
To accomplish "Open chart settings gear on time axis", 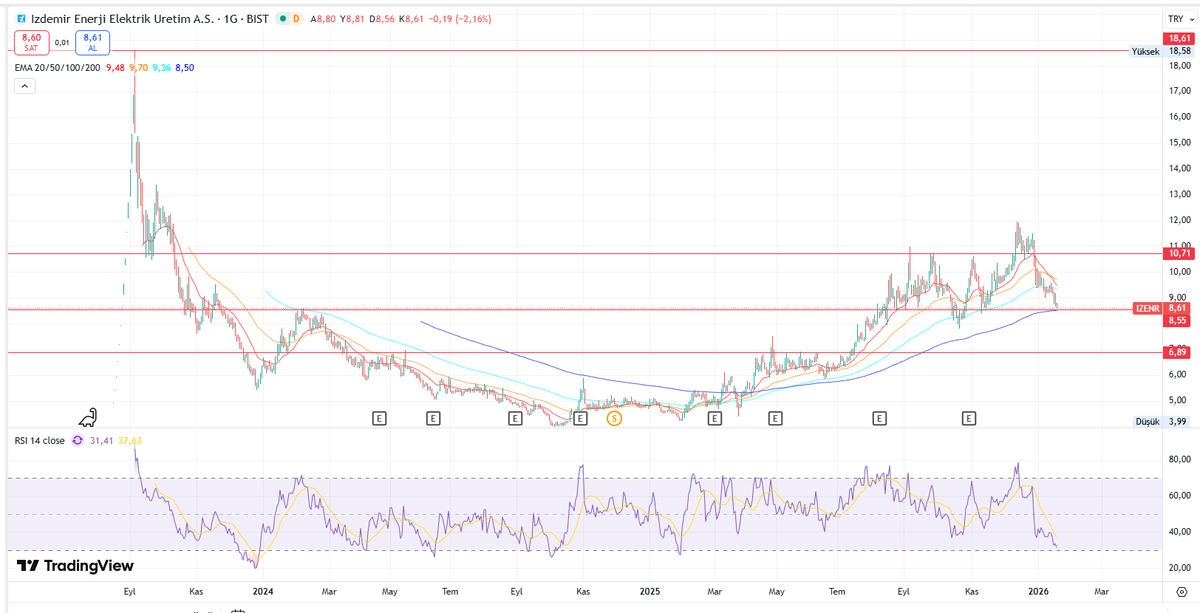I will pyautogui.click(x=1180, y=592).
